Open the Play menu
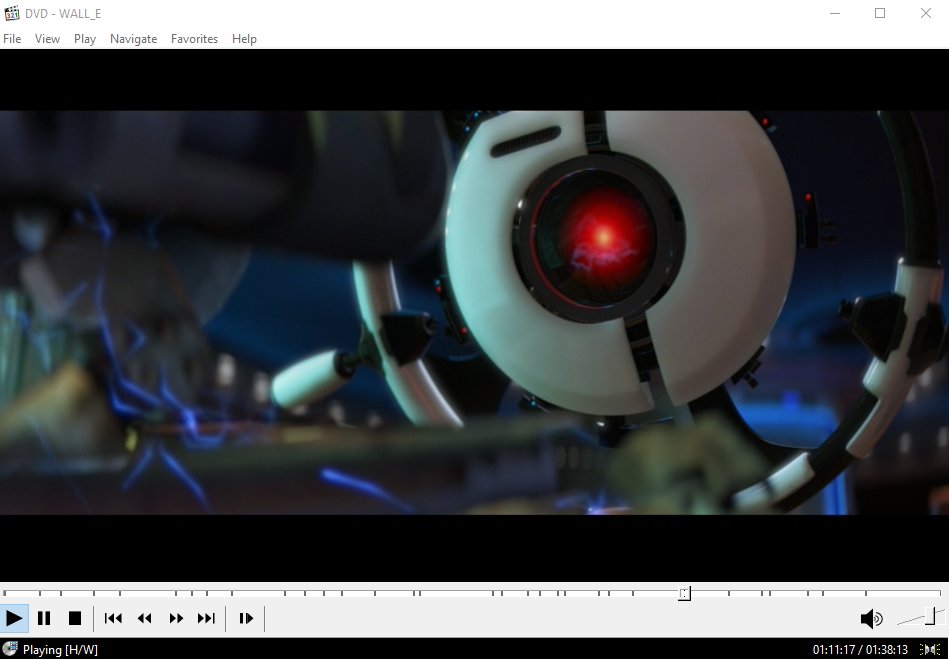Viewport: 949px width, 659px height. click(x=85, y=39)
